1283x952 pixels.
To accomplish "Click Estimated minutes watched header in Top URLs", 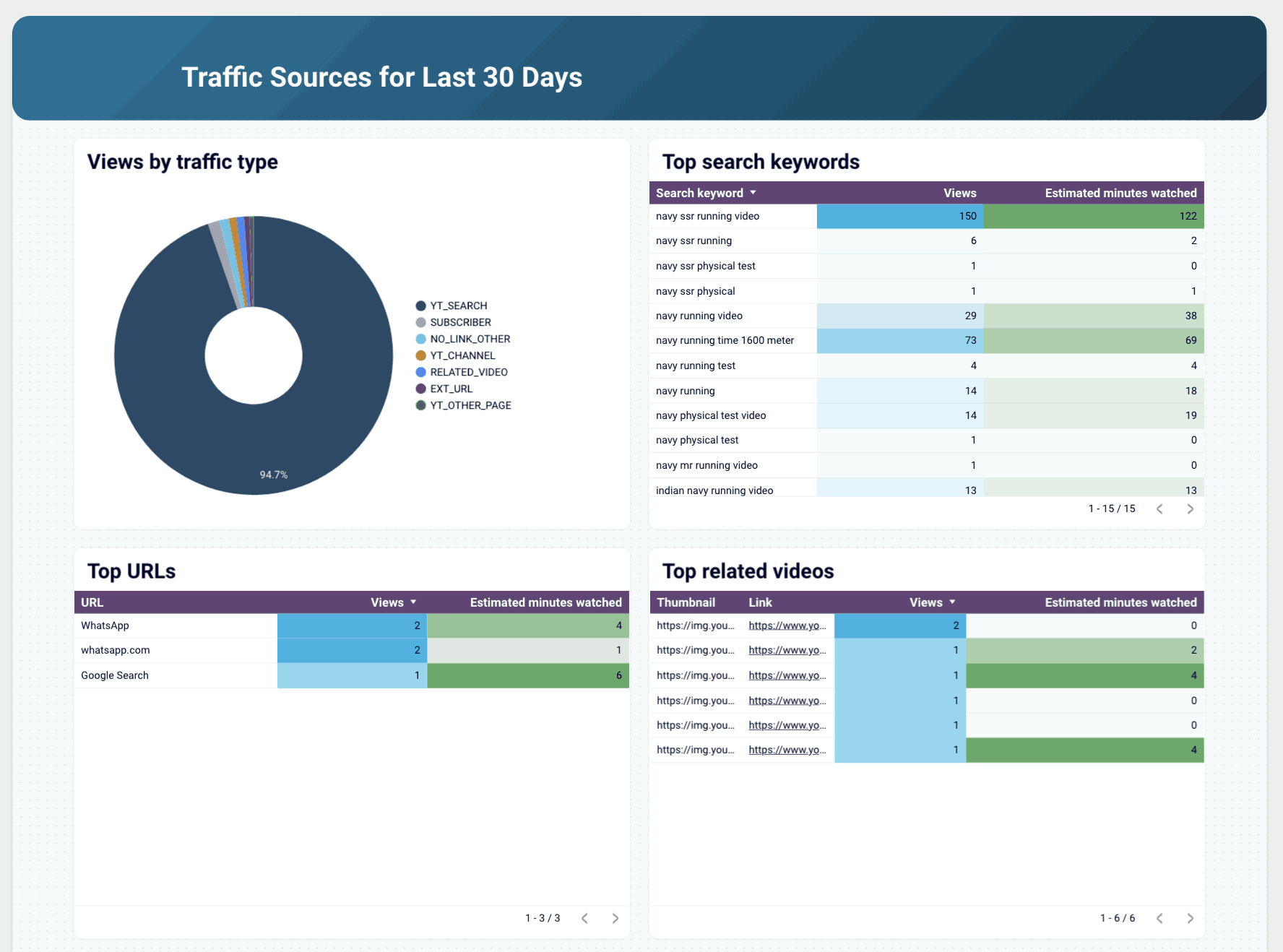I will click(x=545, y=602).
